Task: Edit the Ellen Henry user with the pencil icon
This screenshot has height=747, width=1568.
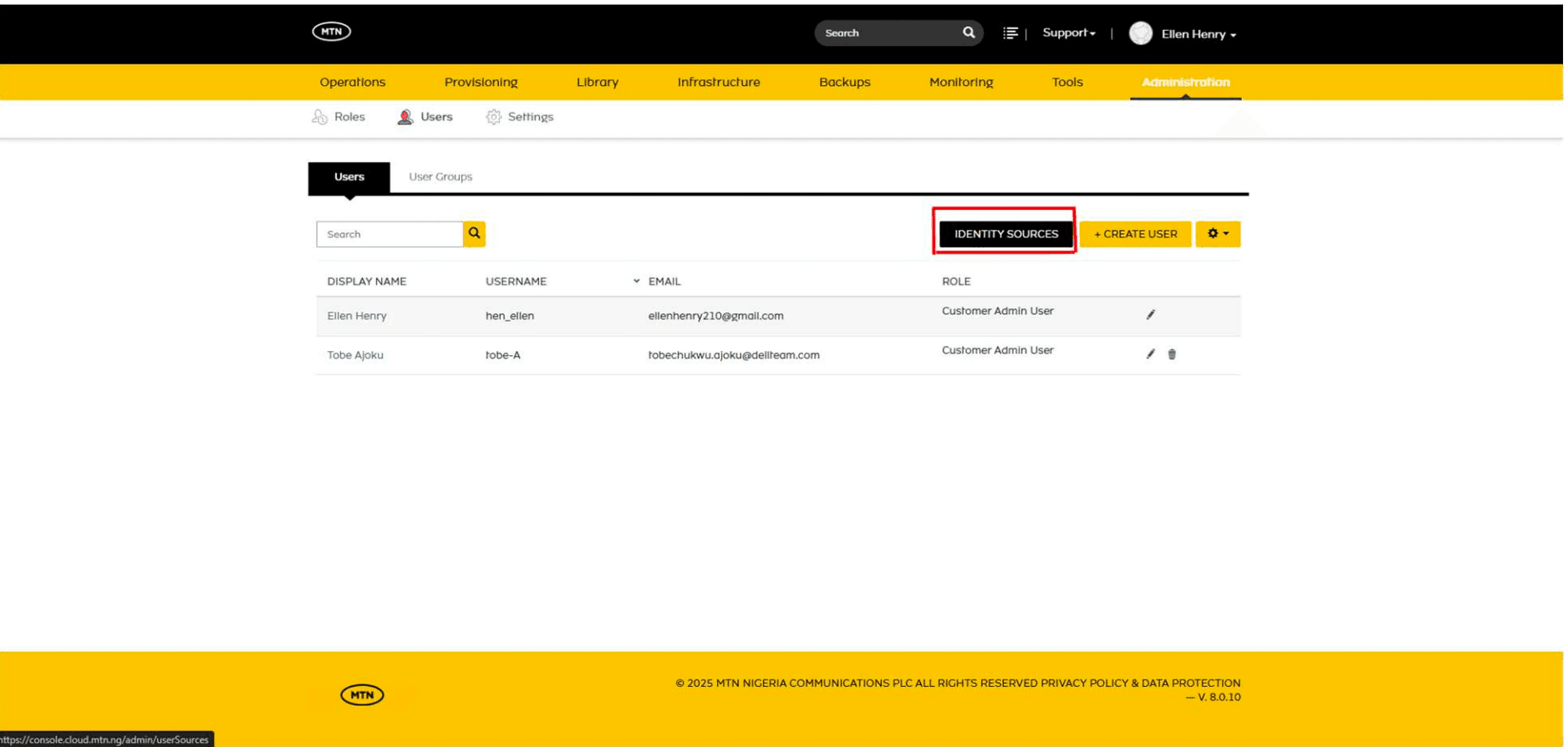Action: 1153,315
